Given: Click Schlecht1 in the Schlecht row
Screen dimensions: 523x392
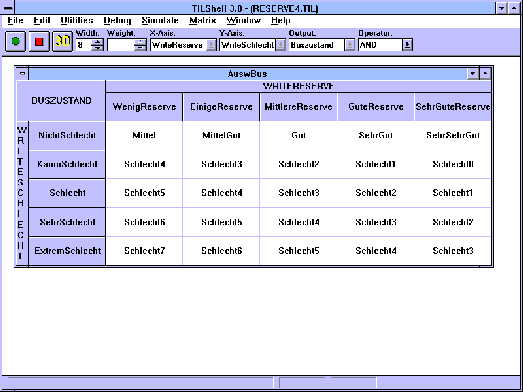Looking at the screenshot, I should pyautogui.click(x=453, y=193).
